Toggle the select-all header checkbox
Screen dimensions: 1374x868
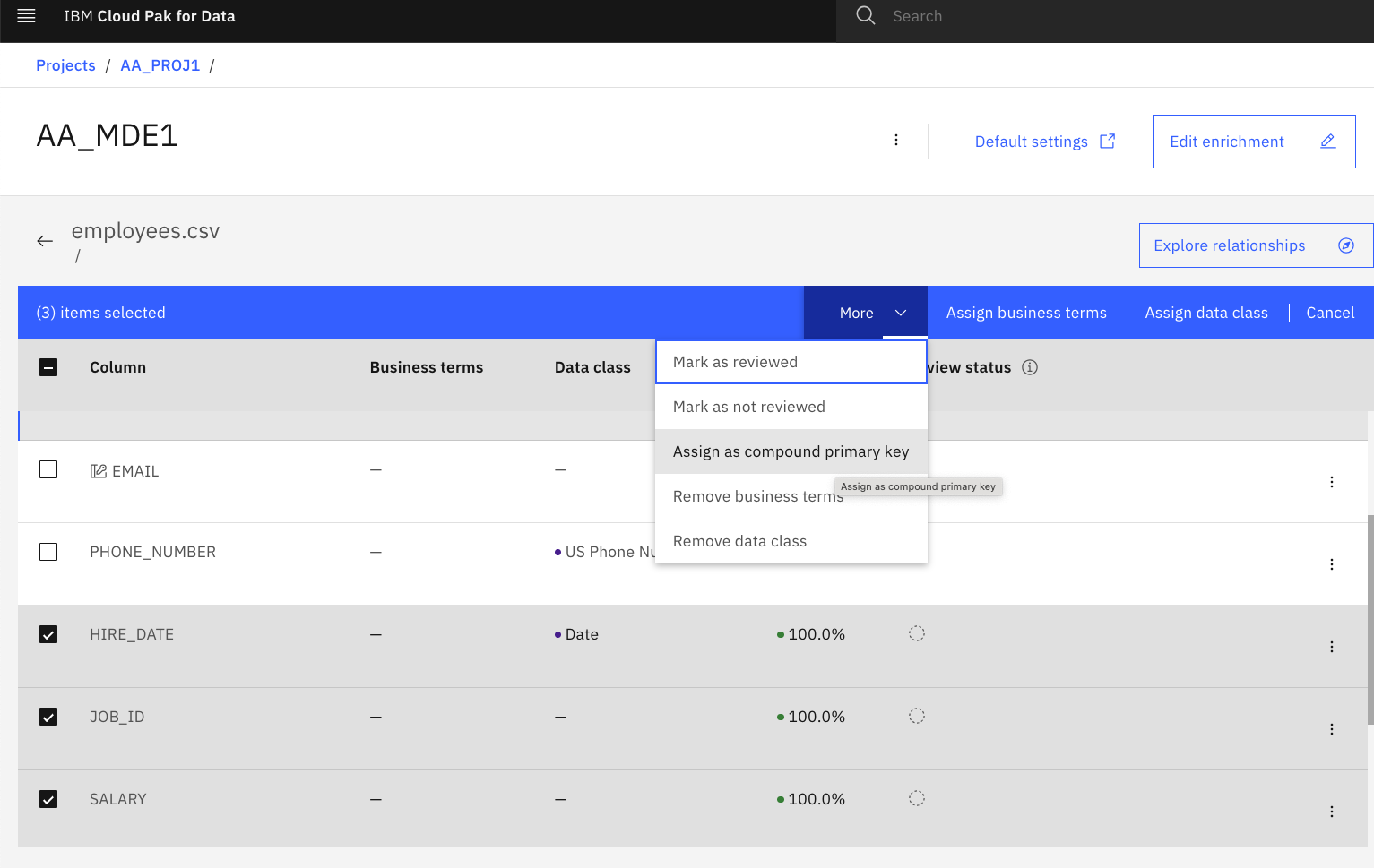coord(48,367)
